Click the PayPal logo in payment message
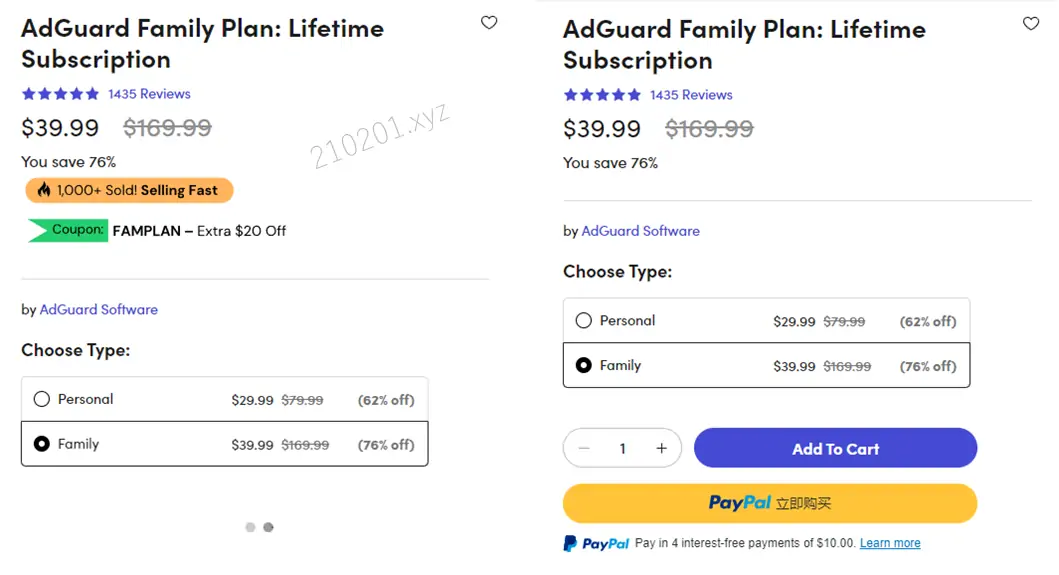The height and width of the screenshot is (575, 1059). (596, 544)
